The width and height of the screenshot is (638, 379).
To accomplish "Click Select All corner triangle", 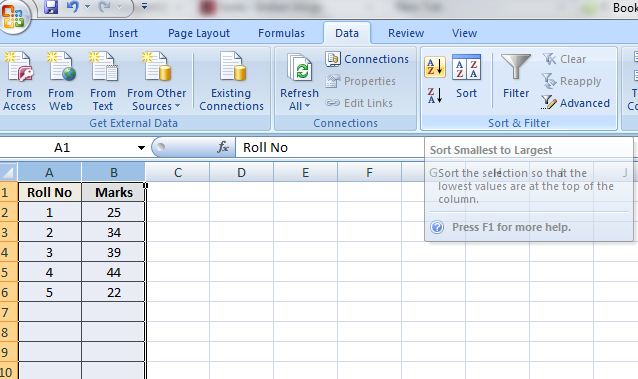I will pos(9,172).
